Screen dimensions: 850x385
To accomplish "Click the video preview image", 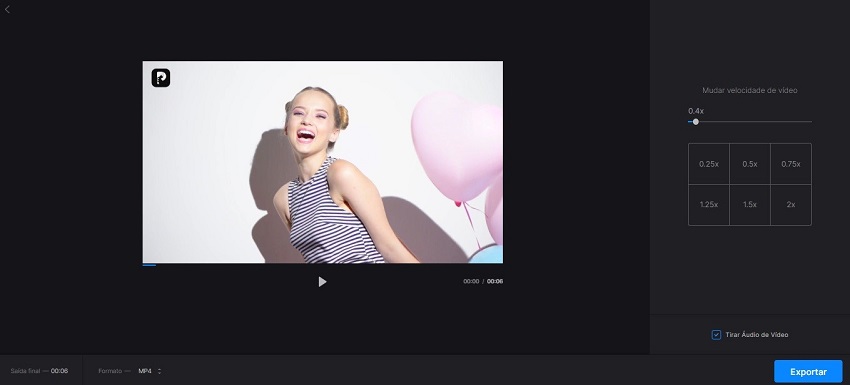I will coord(323,162).
